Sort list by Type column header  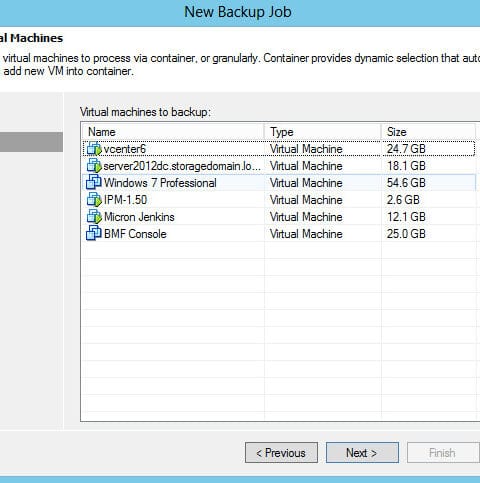click(323, 132)
